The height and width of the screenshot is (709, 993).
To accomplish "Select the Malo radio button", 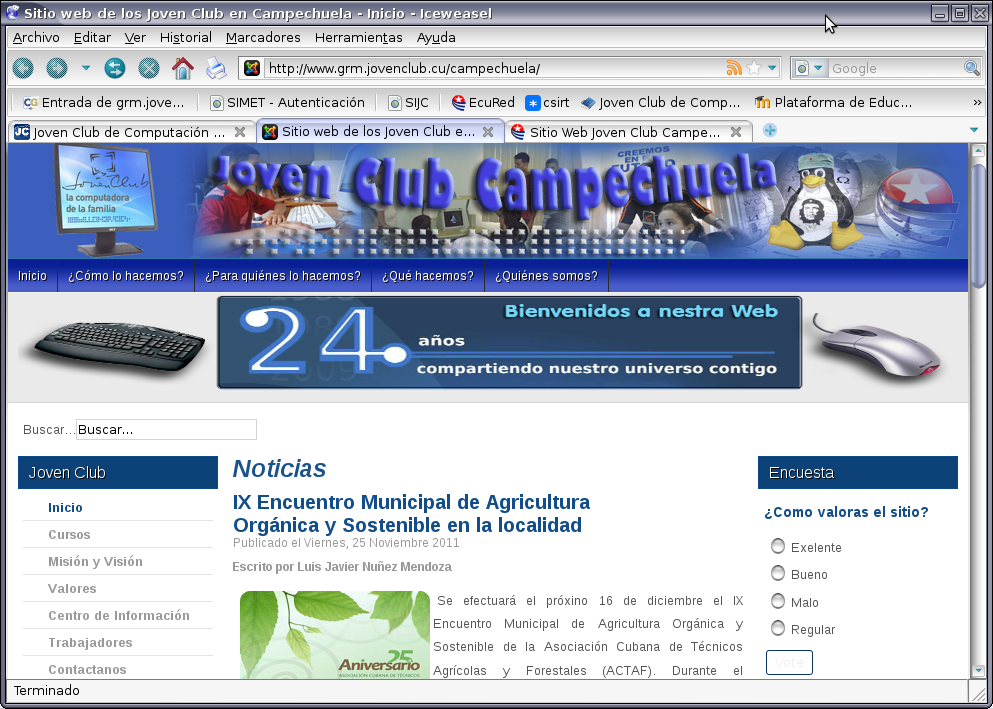I will (778, 601).
